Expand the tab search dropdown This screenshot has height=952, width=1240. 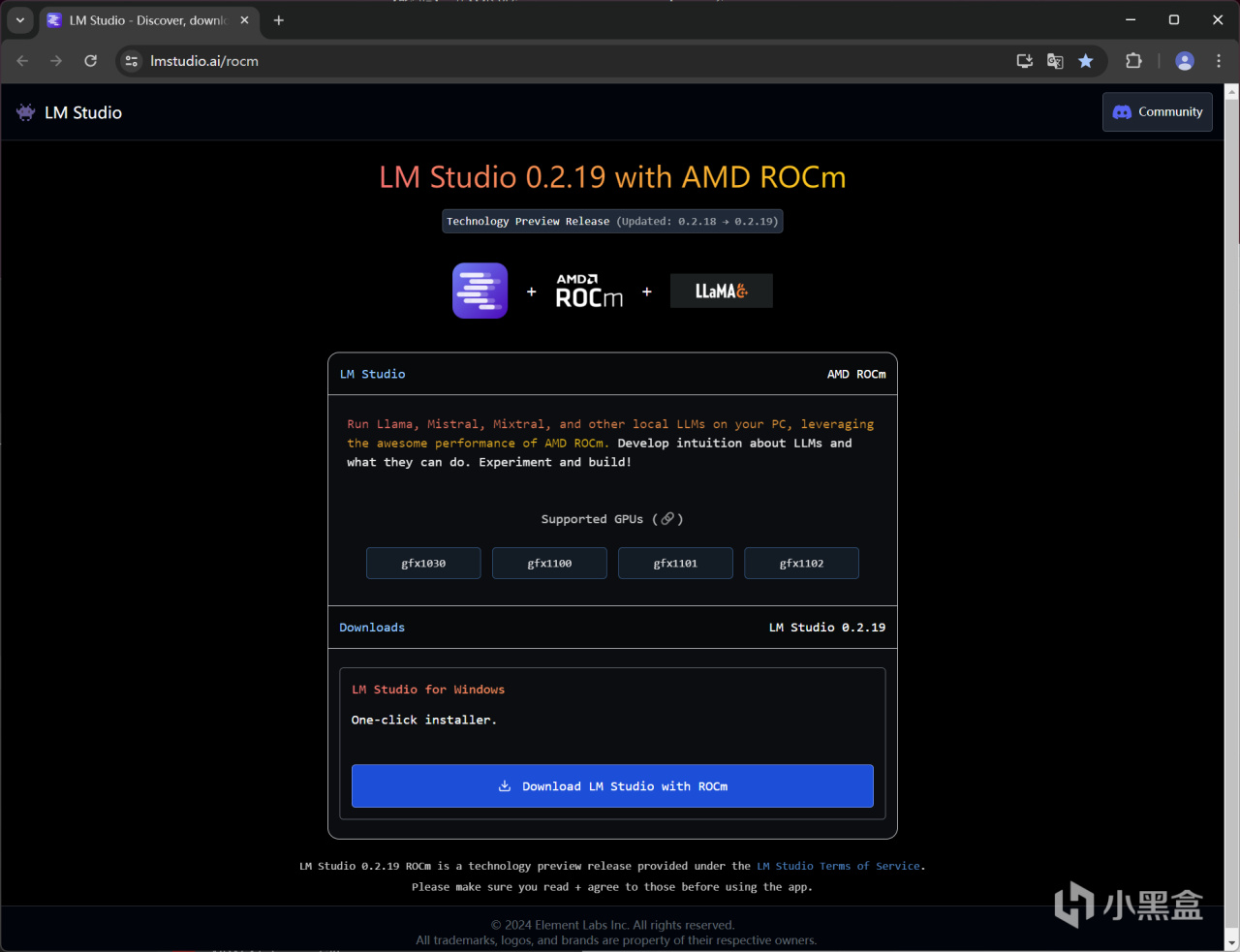[19, 19]
